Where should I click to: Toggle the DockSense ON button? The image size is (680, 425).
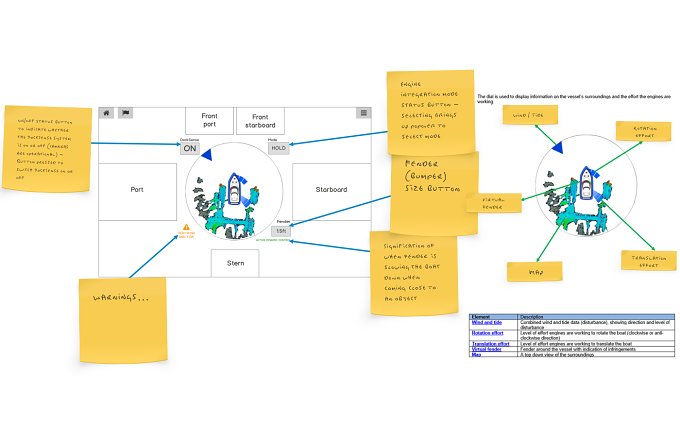[x=190, y=148]
